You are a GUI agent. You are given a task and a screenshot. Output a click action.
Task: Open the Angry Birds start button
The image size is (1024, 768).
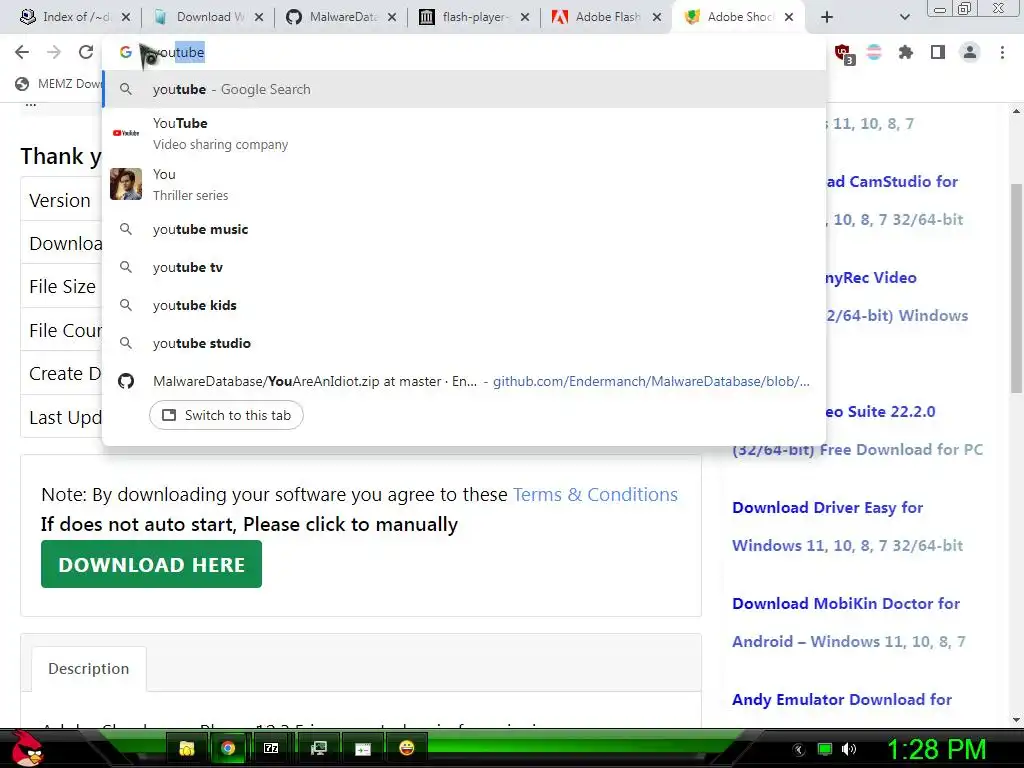pyautogui.click(x=26, y=748)
